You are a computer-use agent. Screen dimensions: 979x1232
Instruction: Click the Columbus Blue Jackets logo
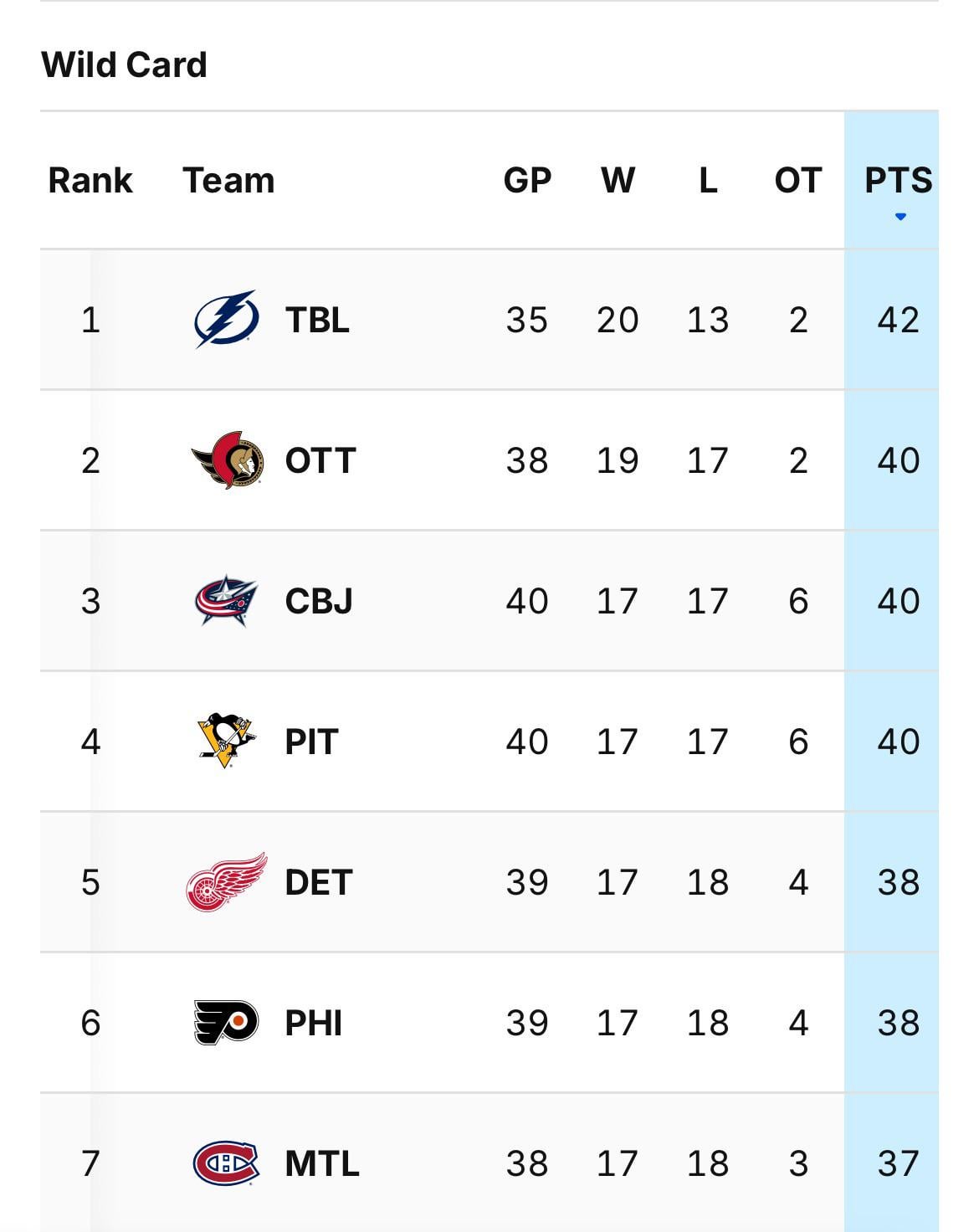[x=226, y=600]
